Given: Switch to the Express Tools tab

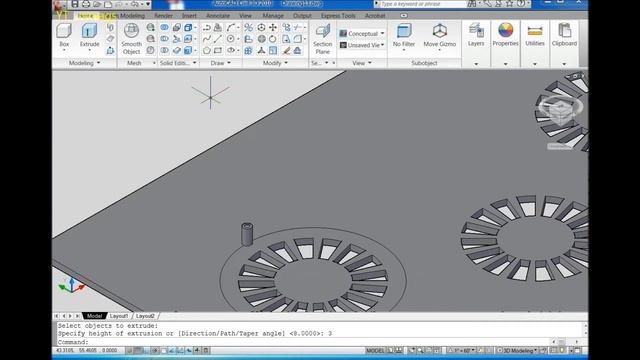Looking at the screenshot, I should 338,16.
